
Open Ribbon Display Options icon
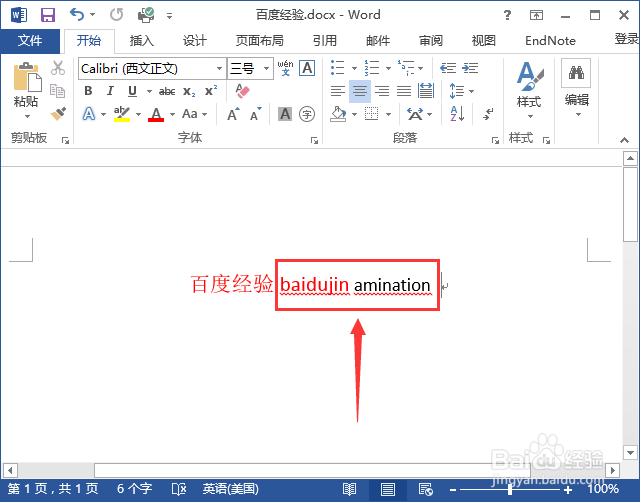coord(536,15)
